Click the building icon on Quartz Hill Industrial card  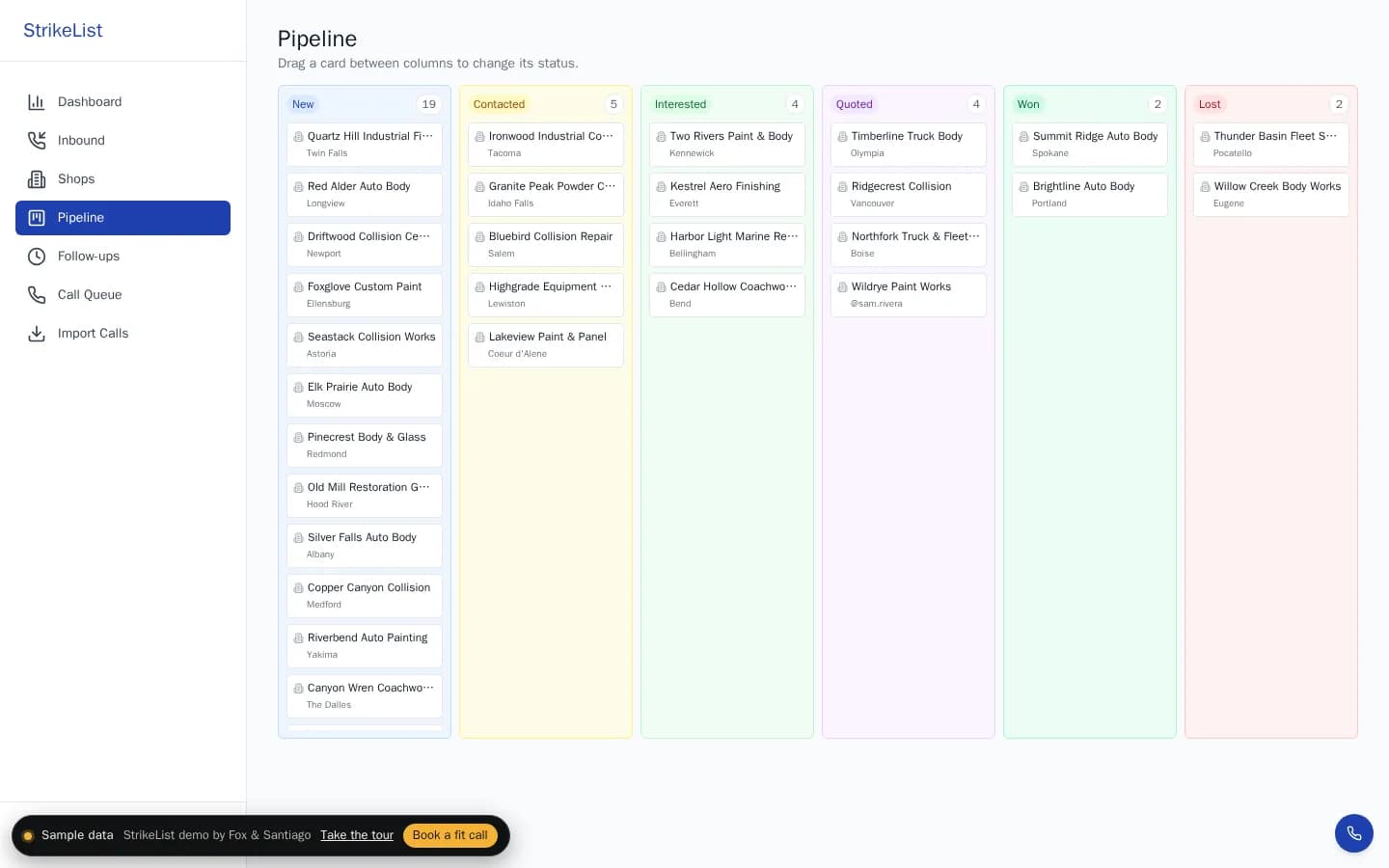[x=298, y=137]
